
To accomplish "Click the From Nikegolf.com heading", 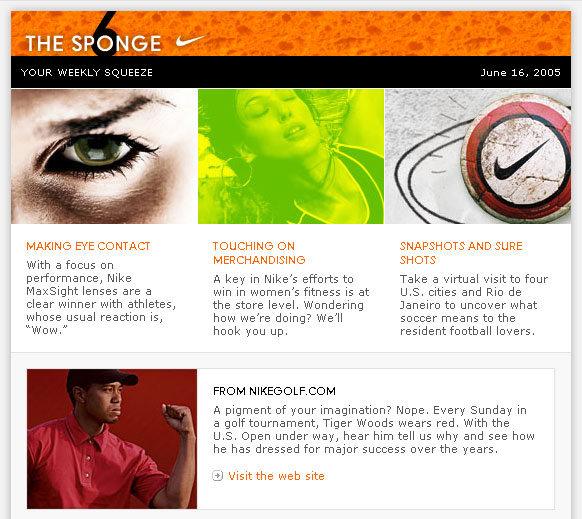I will point(274,391).
